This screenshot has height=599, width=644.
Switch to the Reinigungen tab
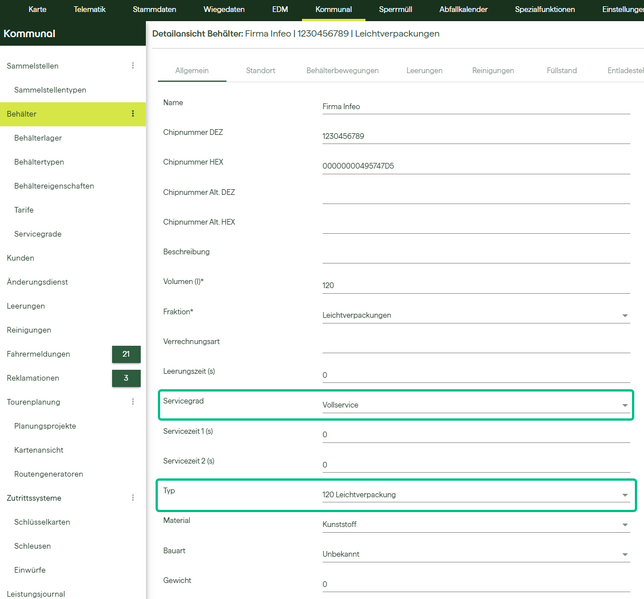point(493,71)
